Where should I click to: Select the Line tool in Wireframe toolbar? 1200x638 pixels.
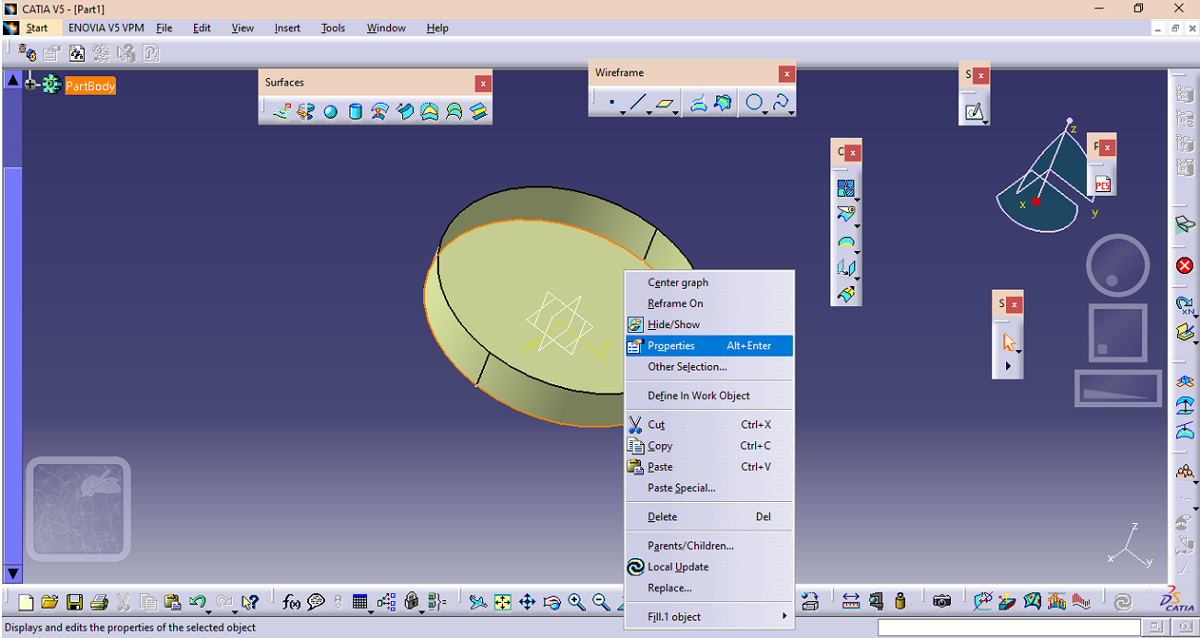click(638, 102)
